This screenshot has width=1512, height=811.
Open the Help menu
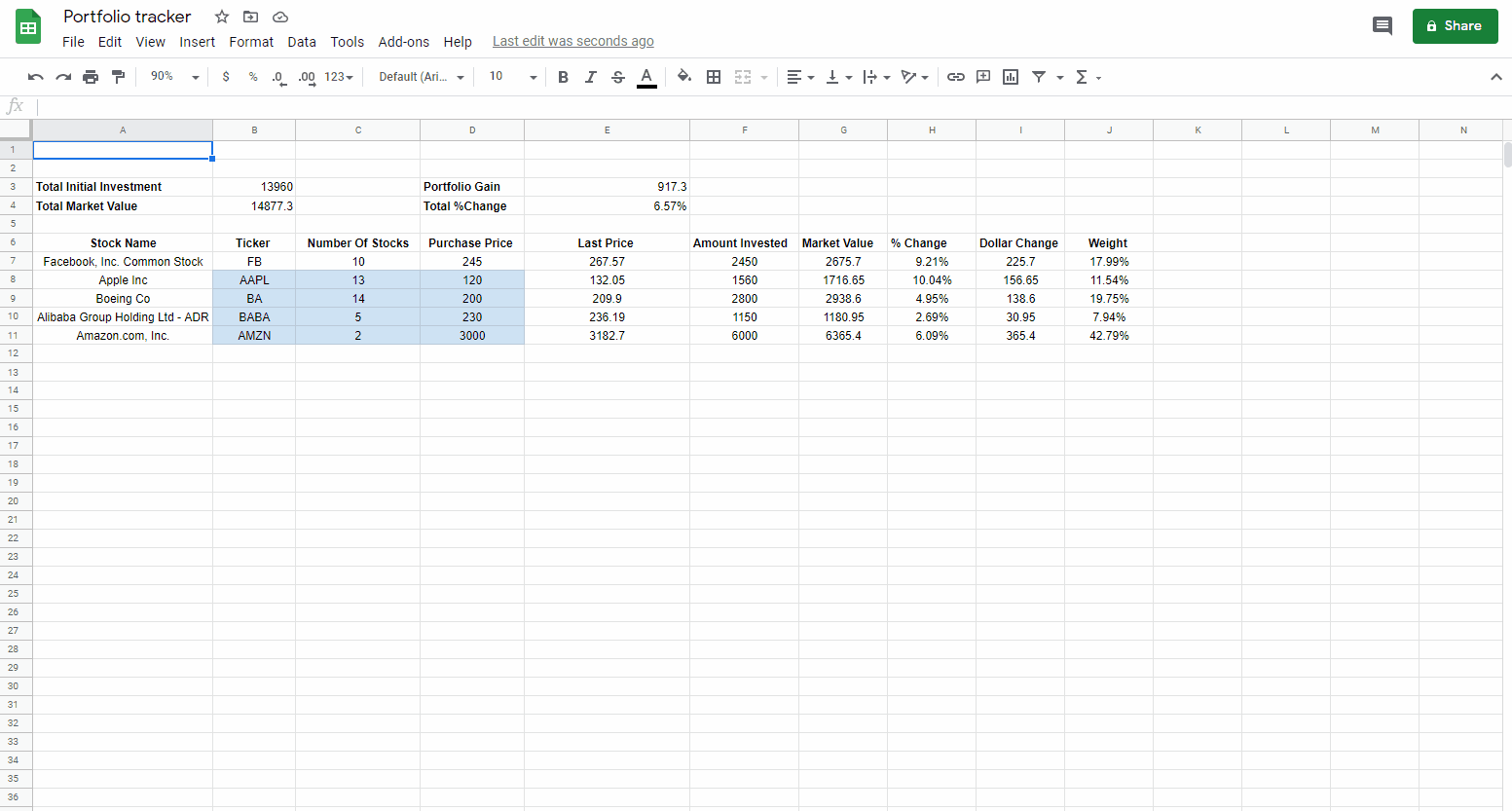coord(458,42)
